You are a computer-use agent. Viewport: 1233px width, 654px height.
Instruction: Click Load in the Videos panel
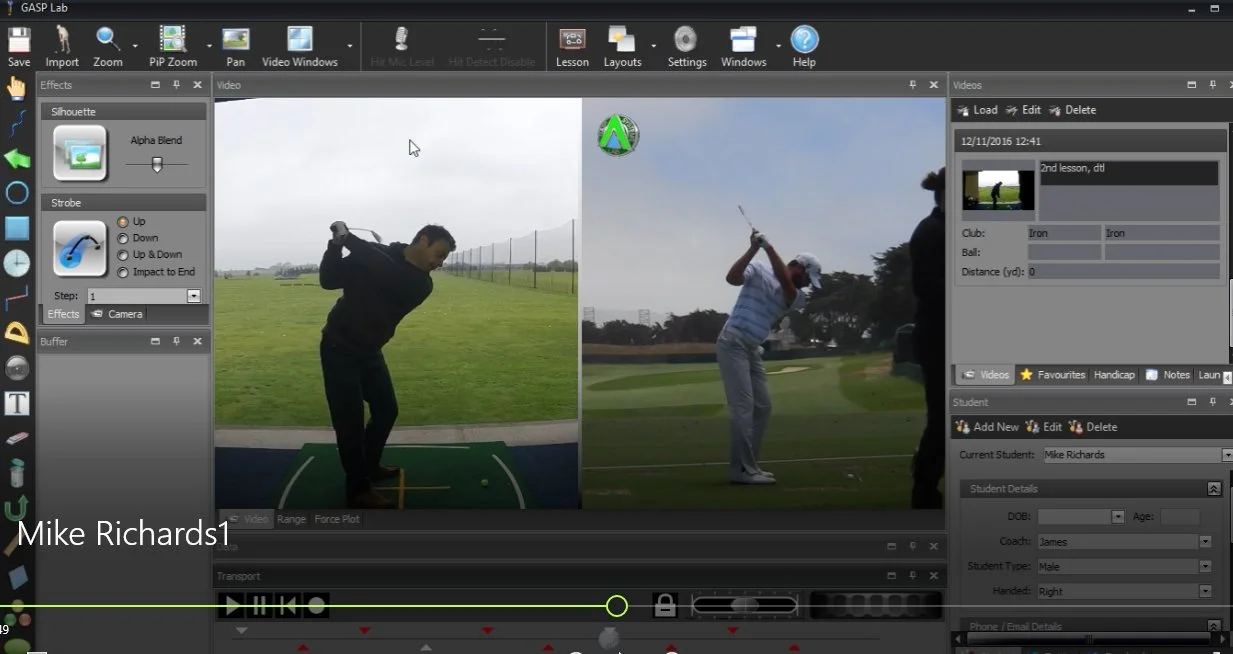pyautogui.click(x=977, y=110)
